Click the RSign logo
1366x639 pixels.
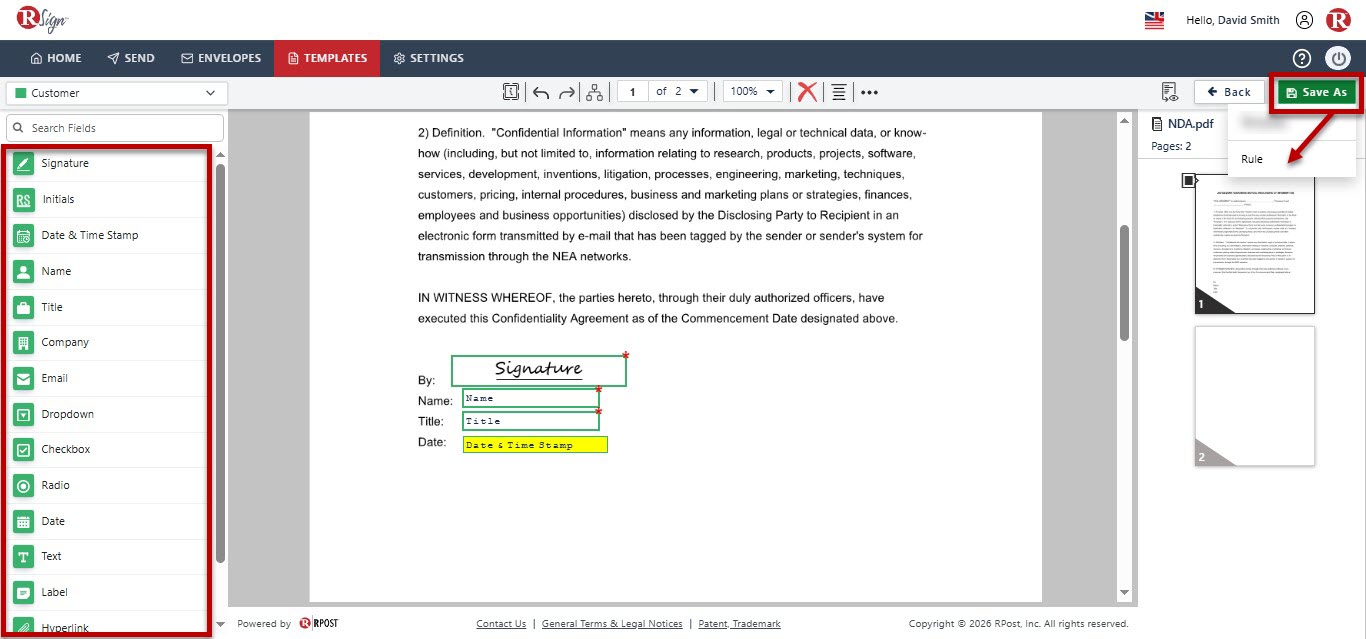[42, 20]
